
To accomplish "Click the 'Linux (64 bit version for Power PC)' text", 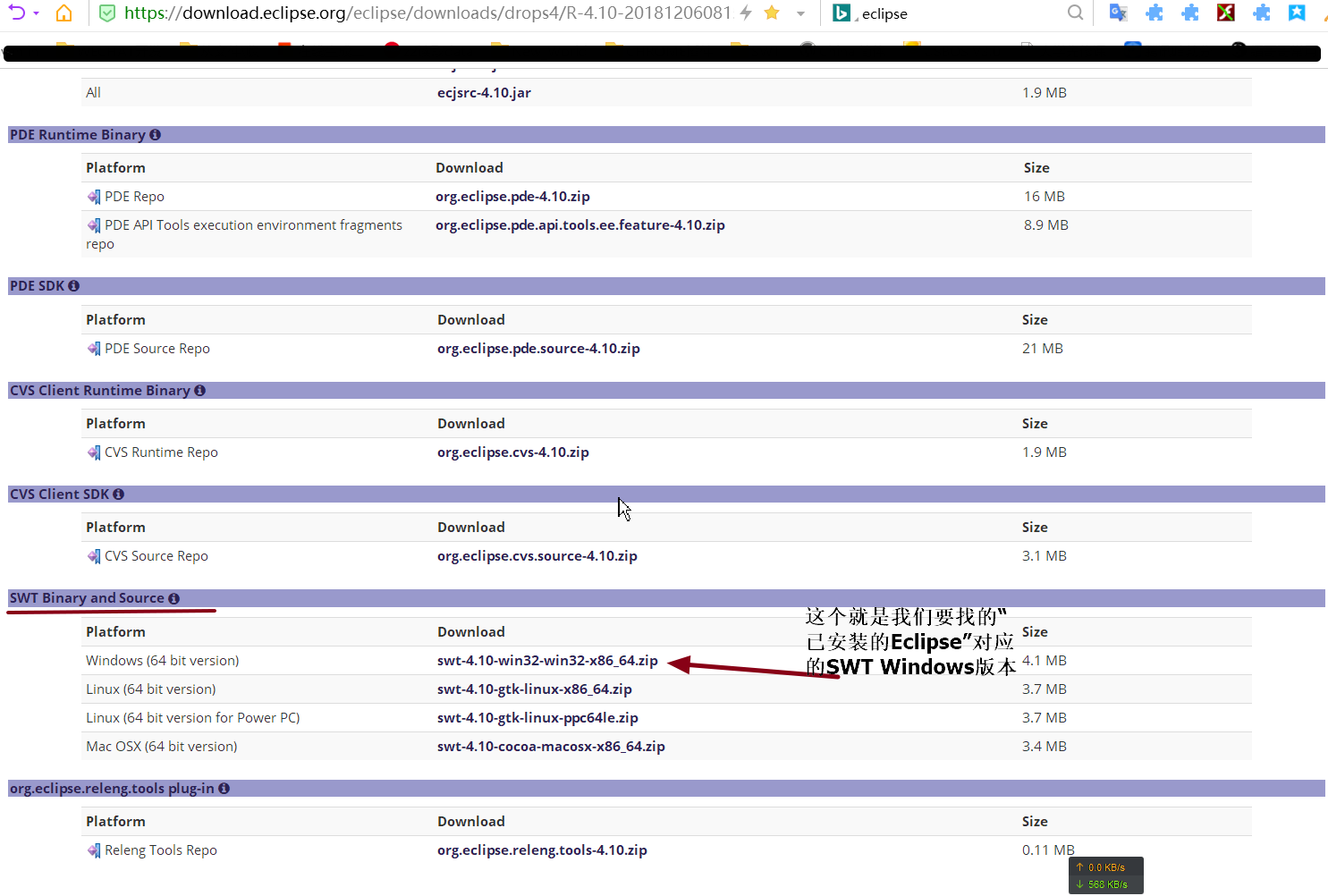I will 193,717.
